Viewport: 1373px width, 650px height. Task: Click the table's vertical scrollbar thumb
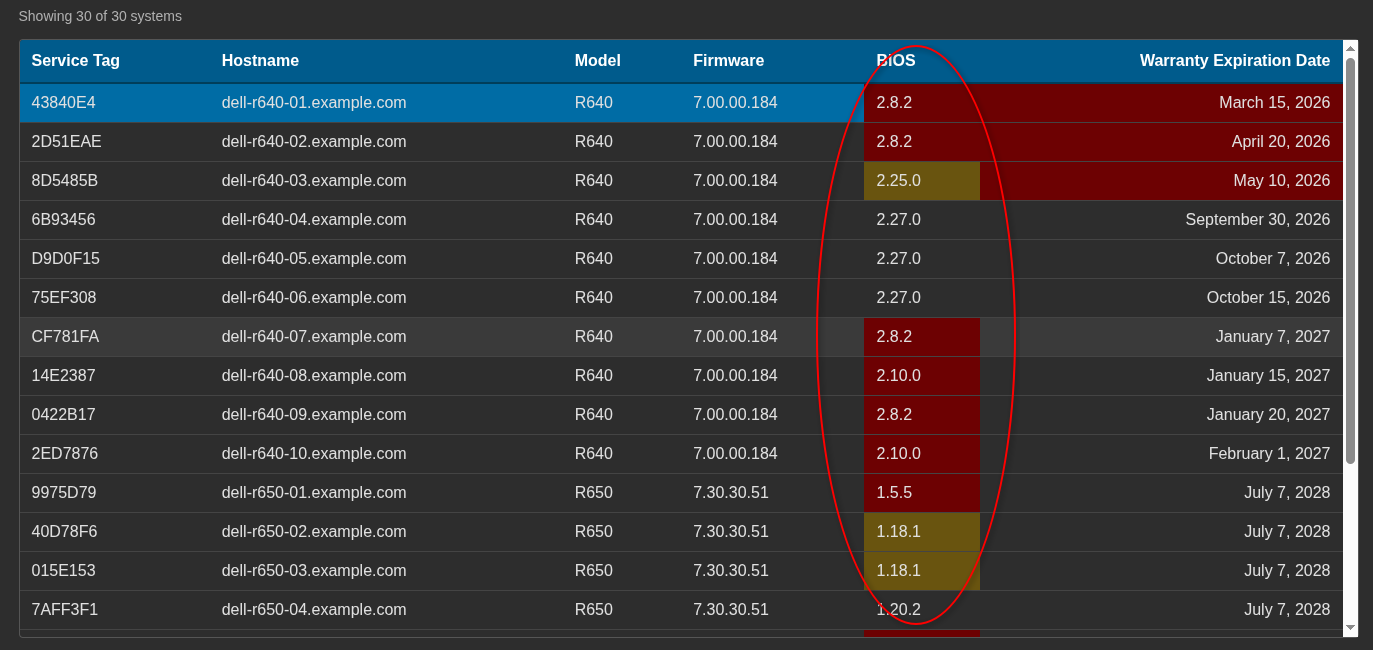coord(1350,260)
